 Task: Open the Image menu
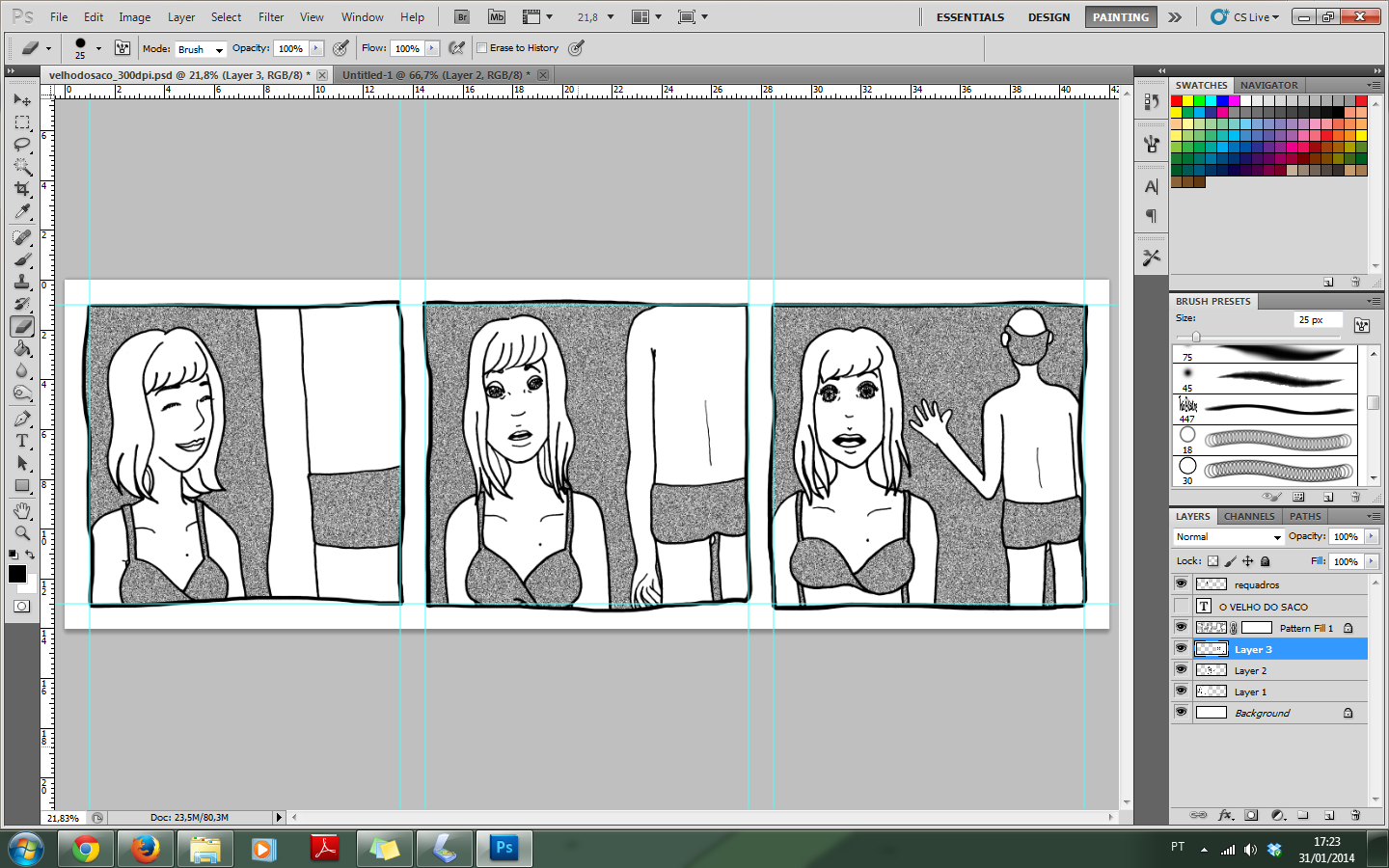click(134, 16)
